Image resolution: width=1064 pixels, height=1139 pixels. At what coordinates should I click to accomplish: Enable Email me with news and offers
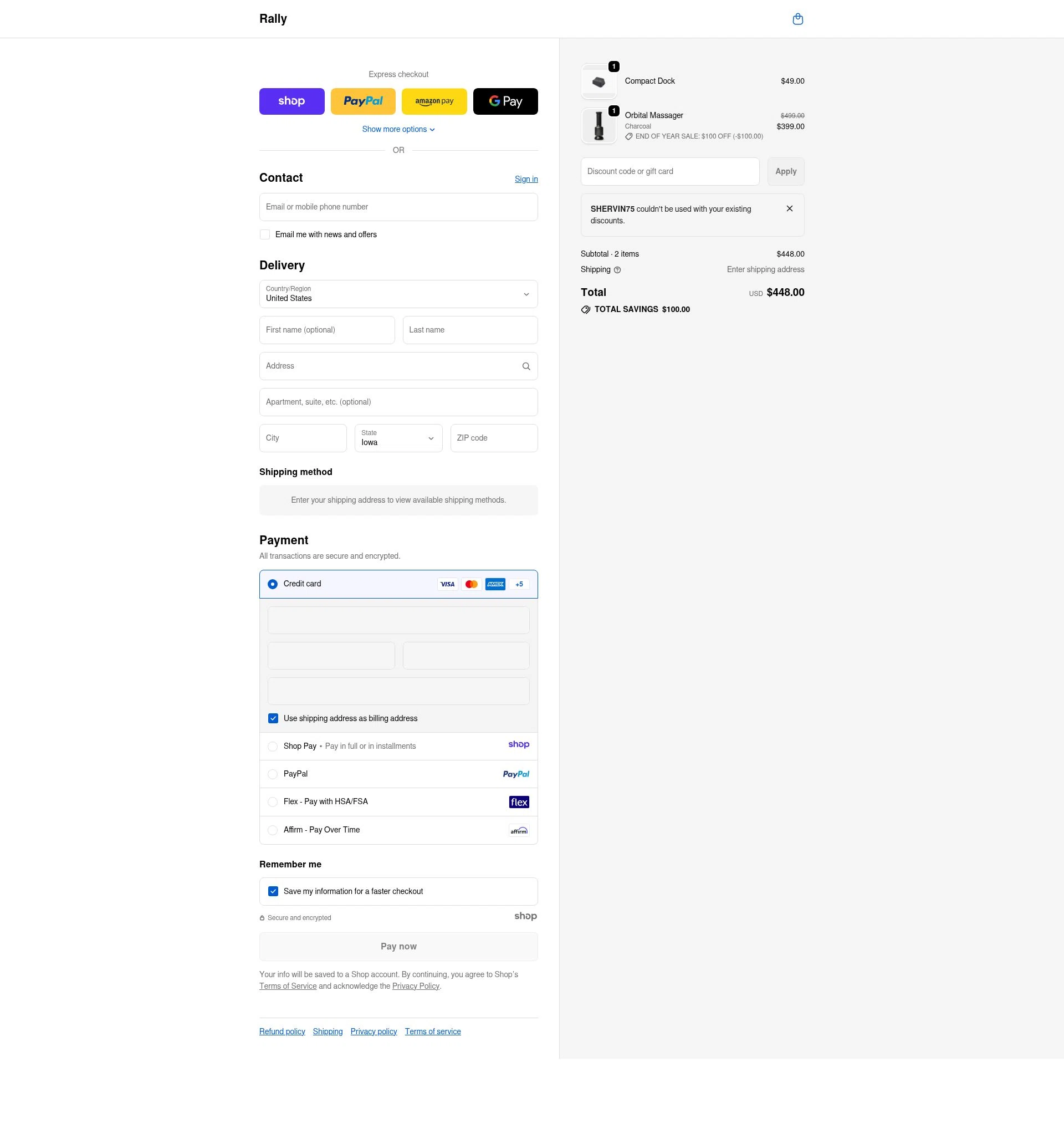(265, 234)
